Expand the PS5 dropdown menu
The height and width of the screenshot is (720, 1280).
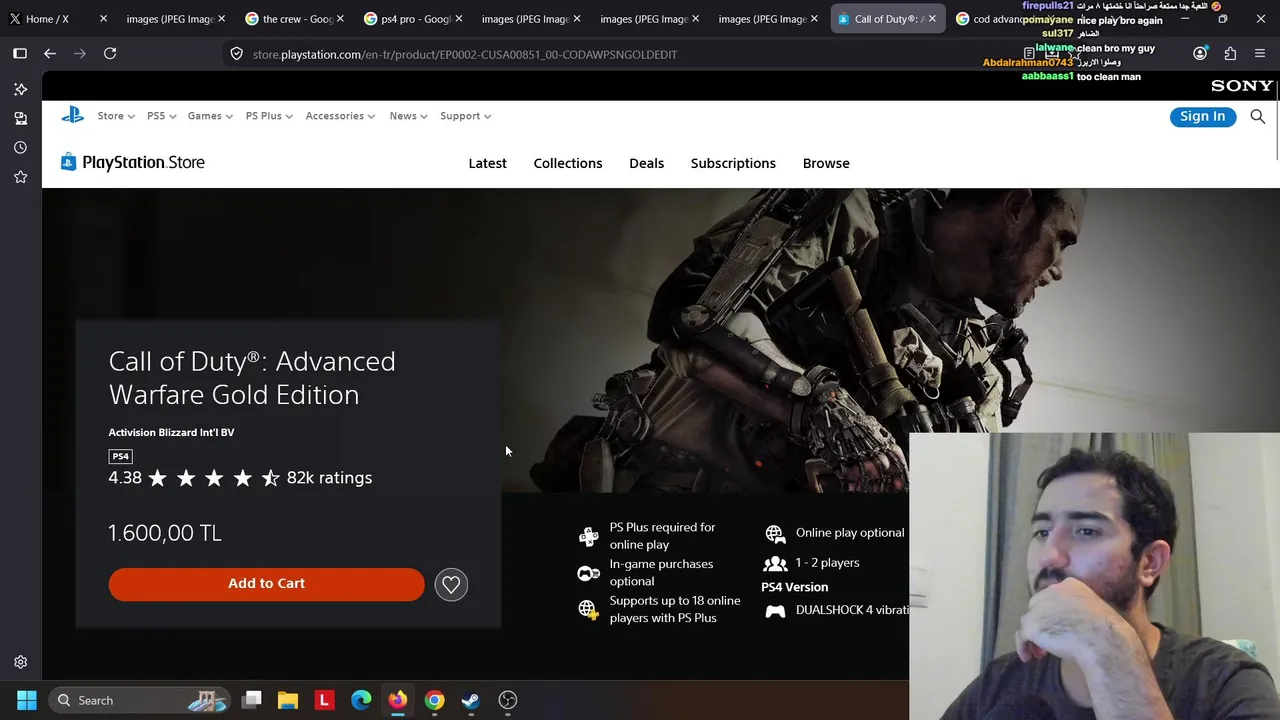162,116
